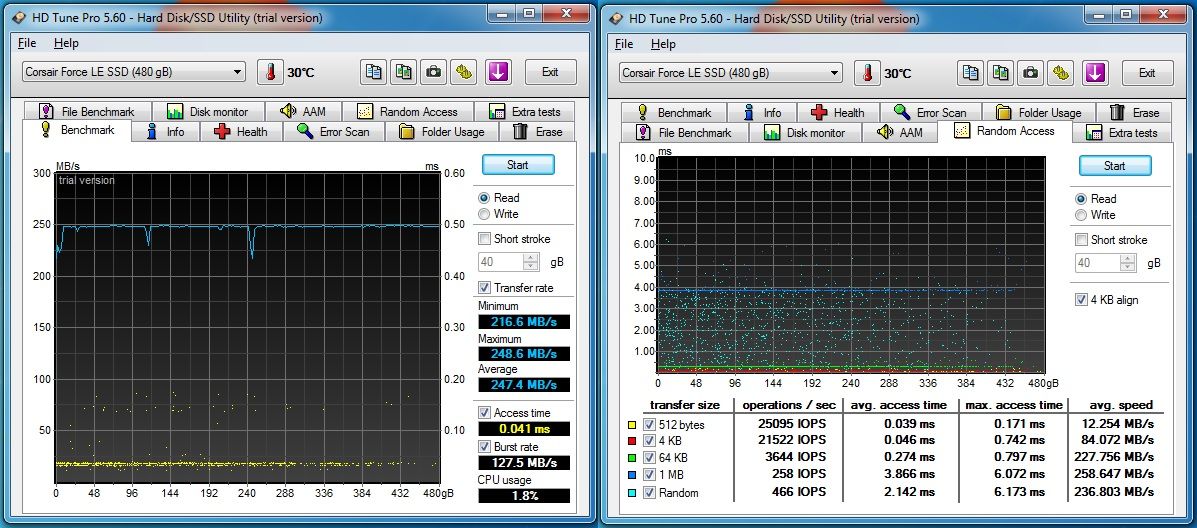
Task: Click the thermometer temperature icon in the Random Access window
Action: (x=870, y=73)
